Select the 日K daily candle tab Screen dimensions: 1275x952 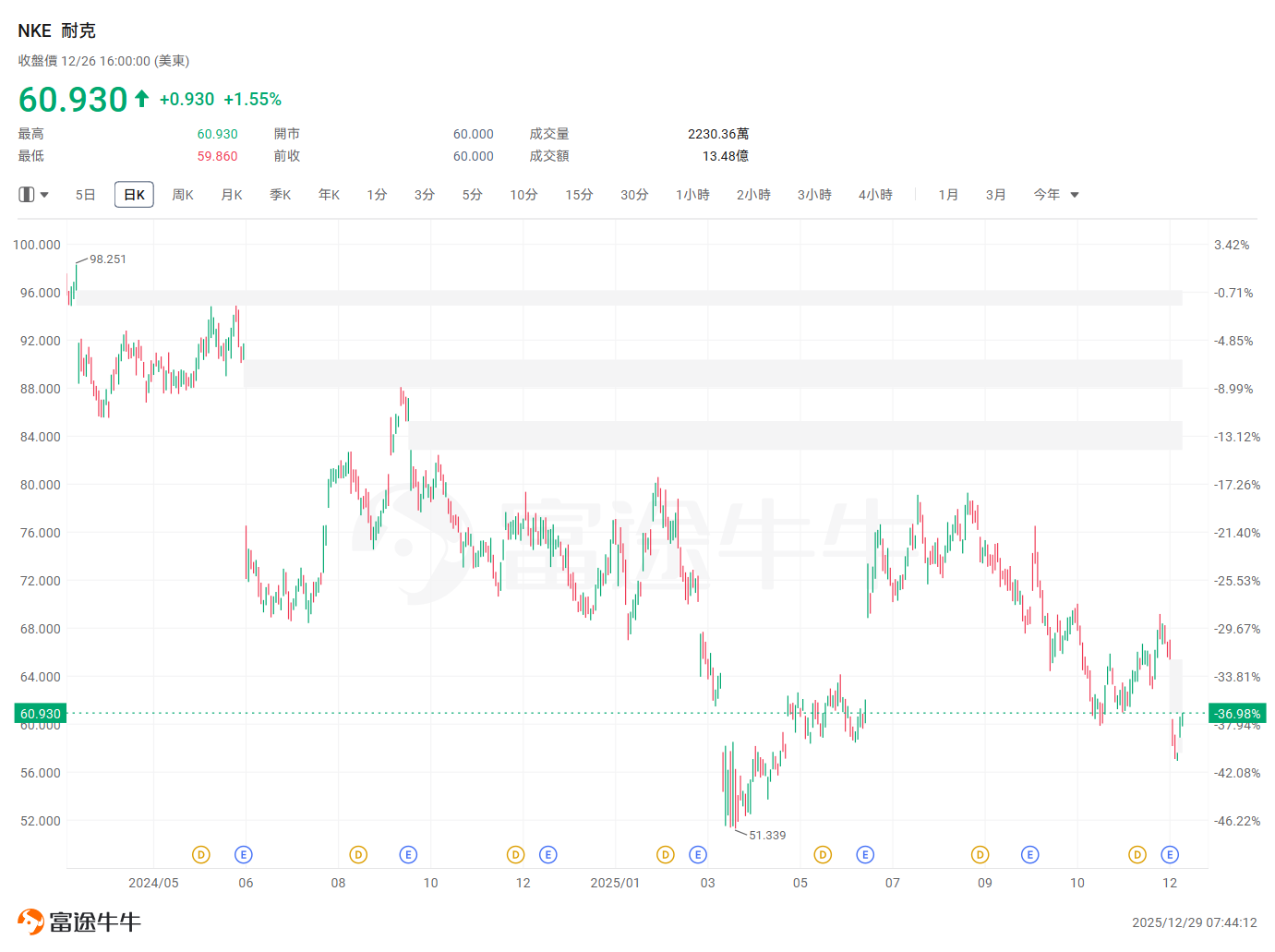pyautogui.click(x=134, y=195)
